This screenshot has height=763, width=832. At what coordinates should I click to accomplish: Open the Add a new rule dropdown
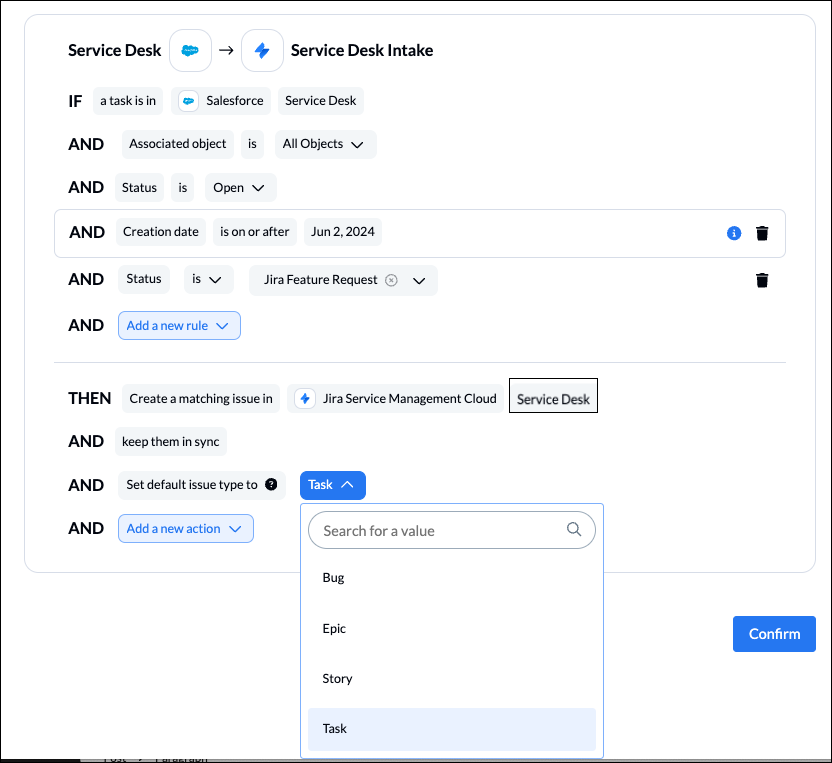(179, 326)
